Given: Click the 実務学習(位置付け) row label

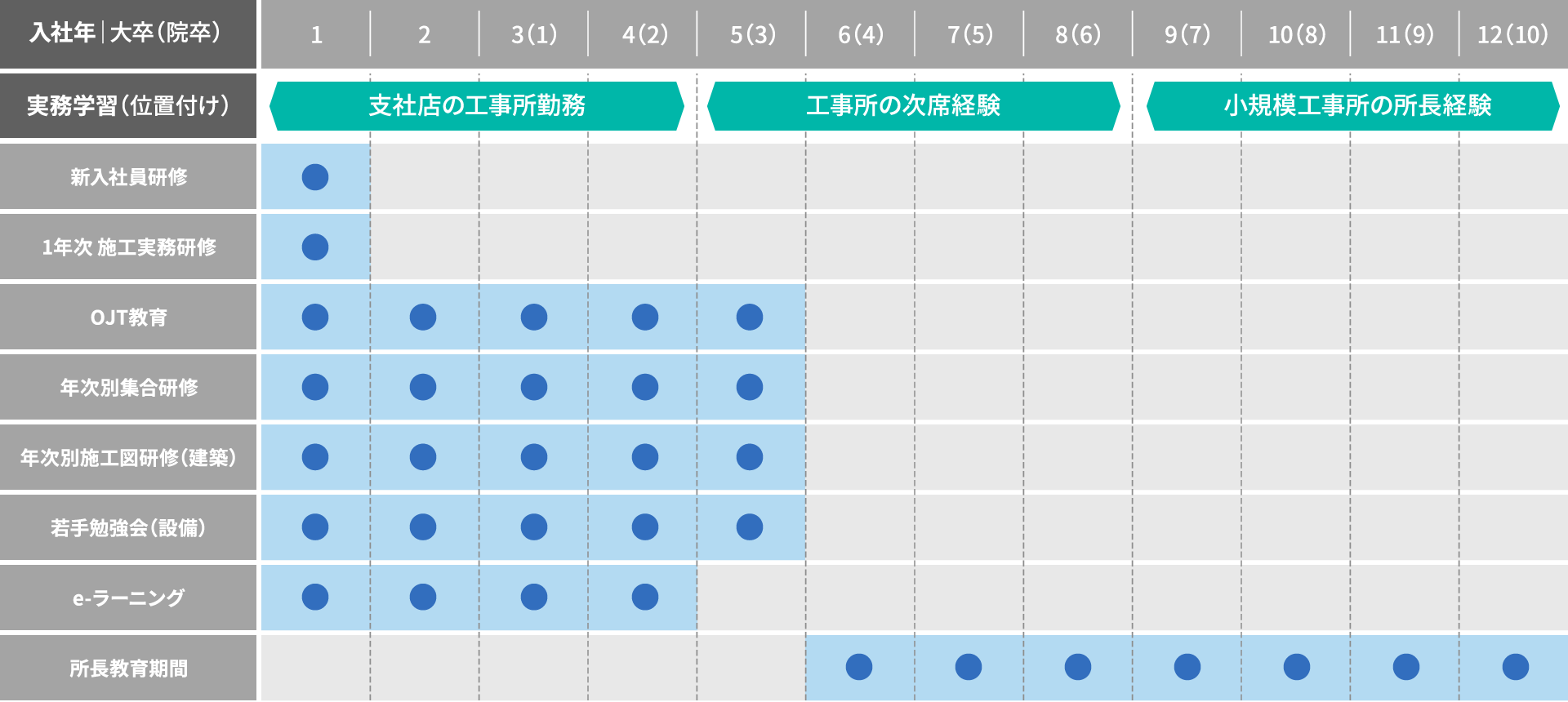Looking at the screenshot, I should [x=127, y=106].
